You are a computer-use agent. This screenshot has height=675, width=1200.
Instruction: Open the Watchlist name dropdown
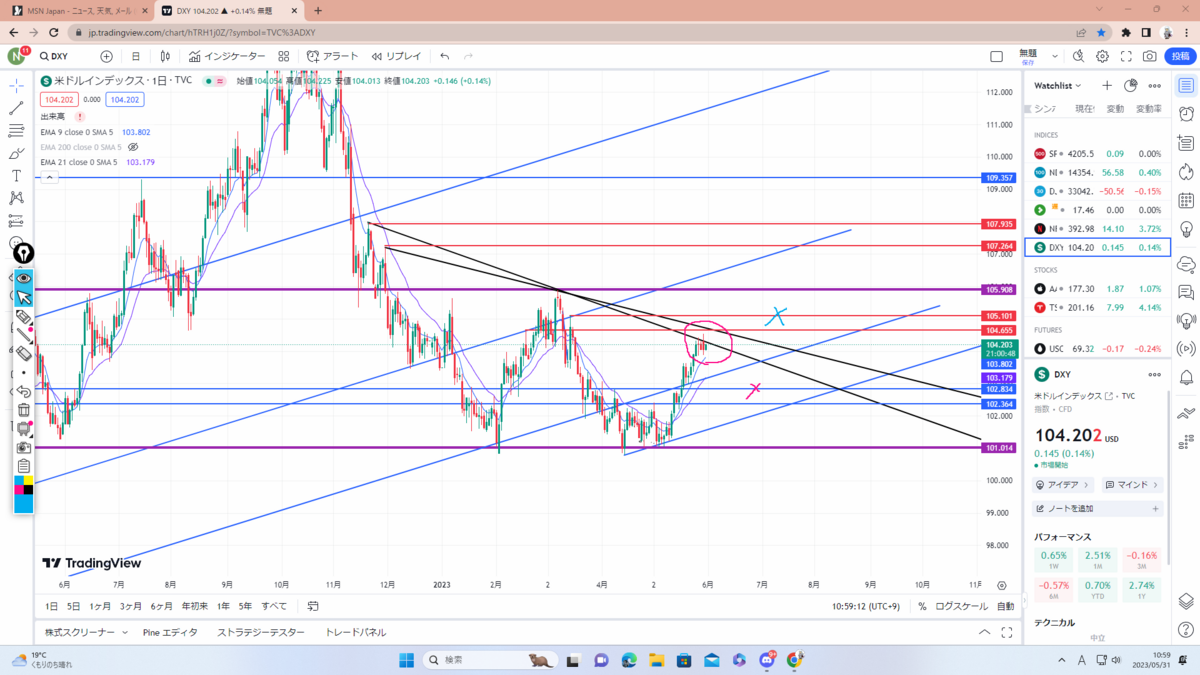coord(1059,86)
